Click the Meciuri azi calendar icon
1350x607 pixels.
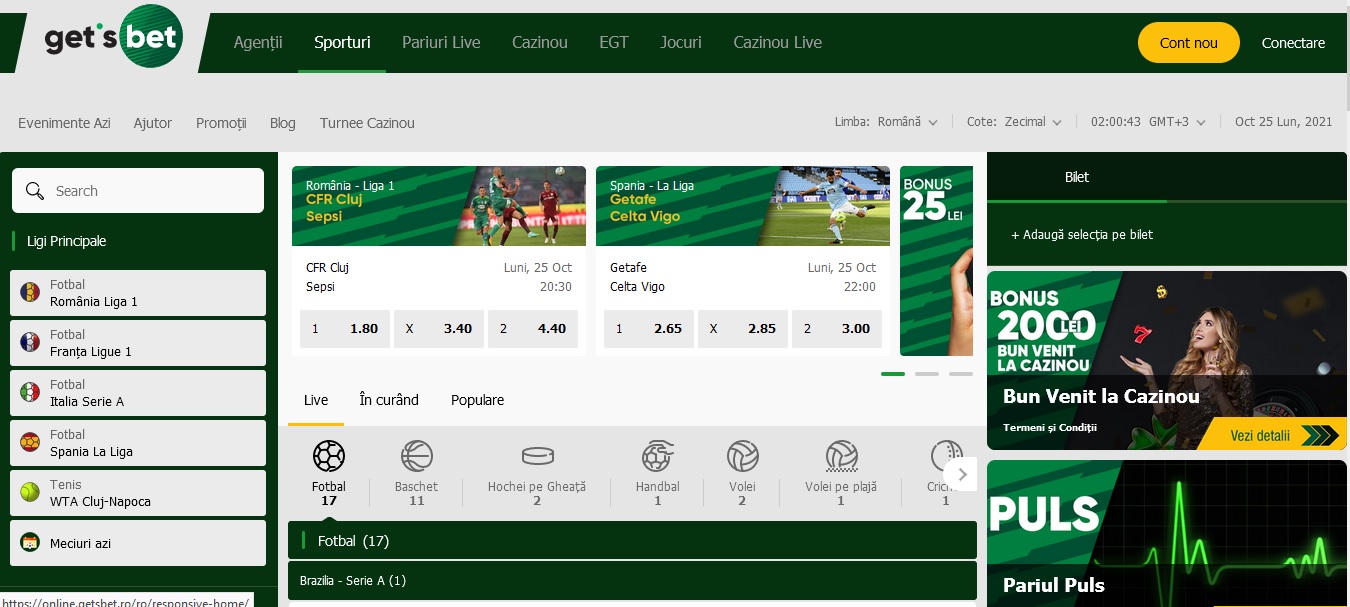pos(30,543)
